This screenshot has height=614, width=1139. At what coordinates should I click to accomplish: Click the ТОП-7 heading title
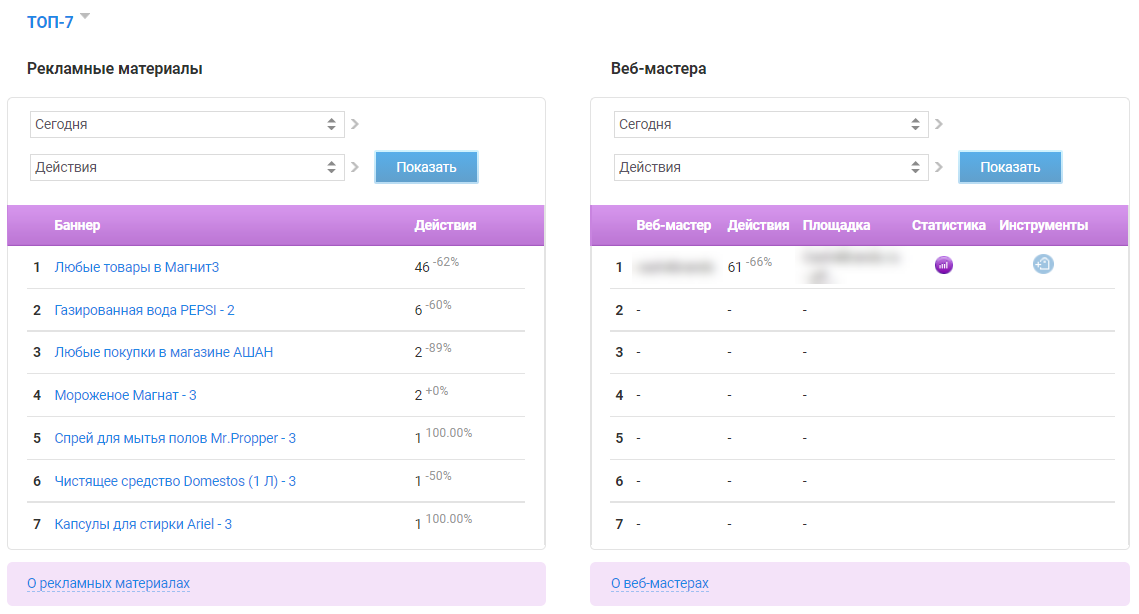click(50, 22)
